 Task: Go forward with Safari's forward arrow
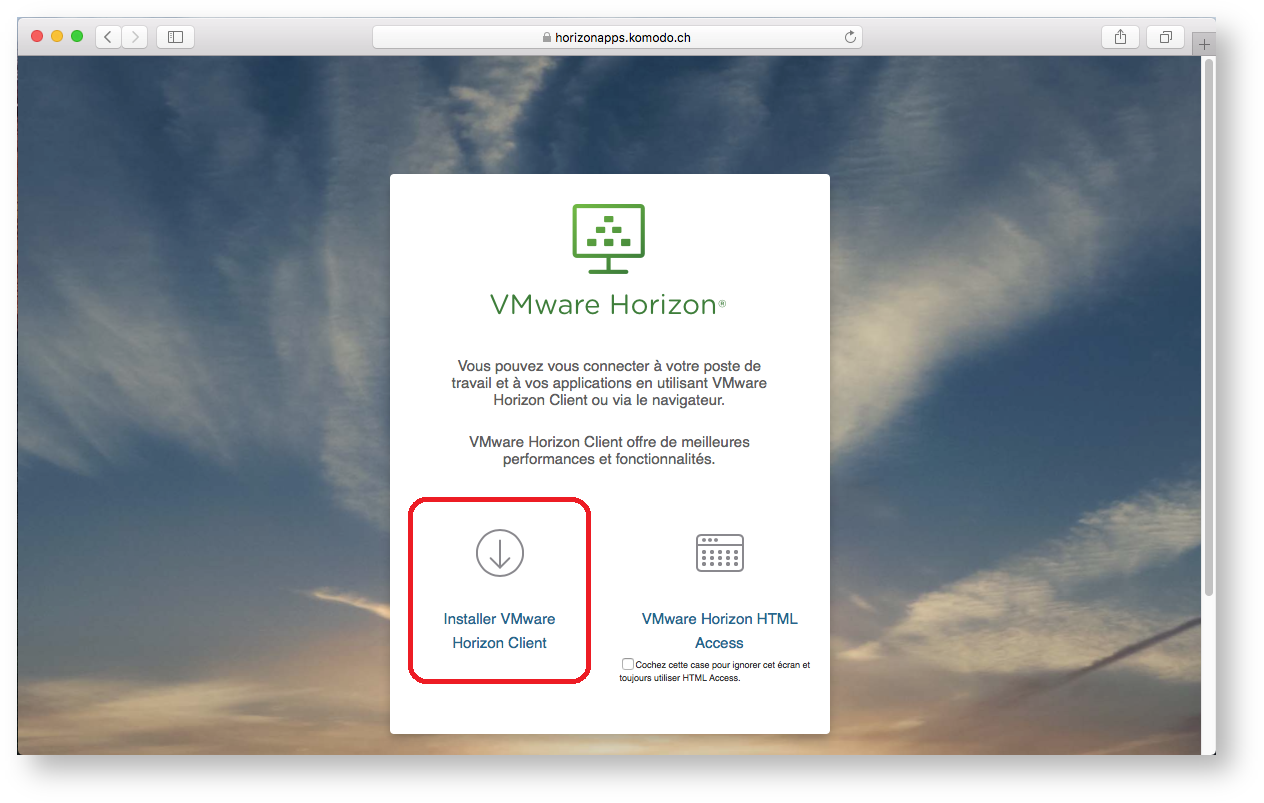[x=134, y=37]
